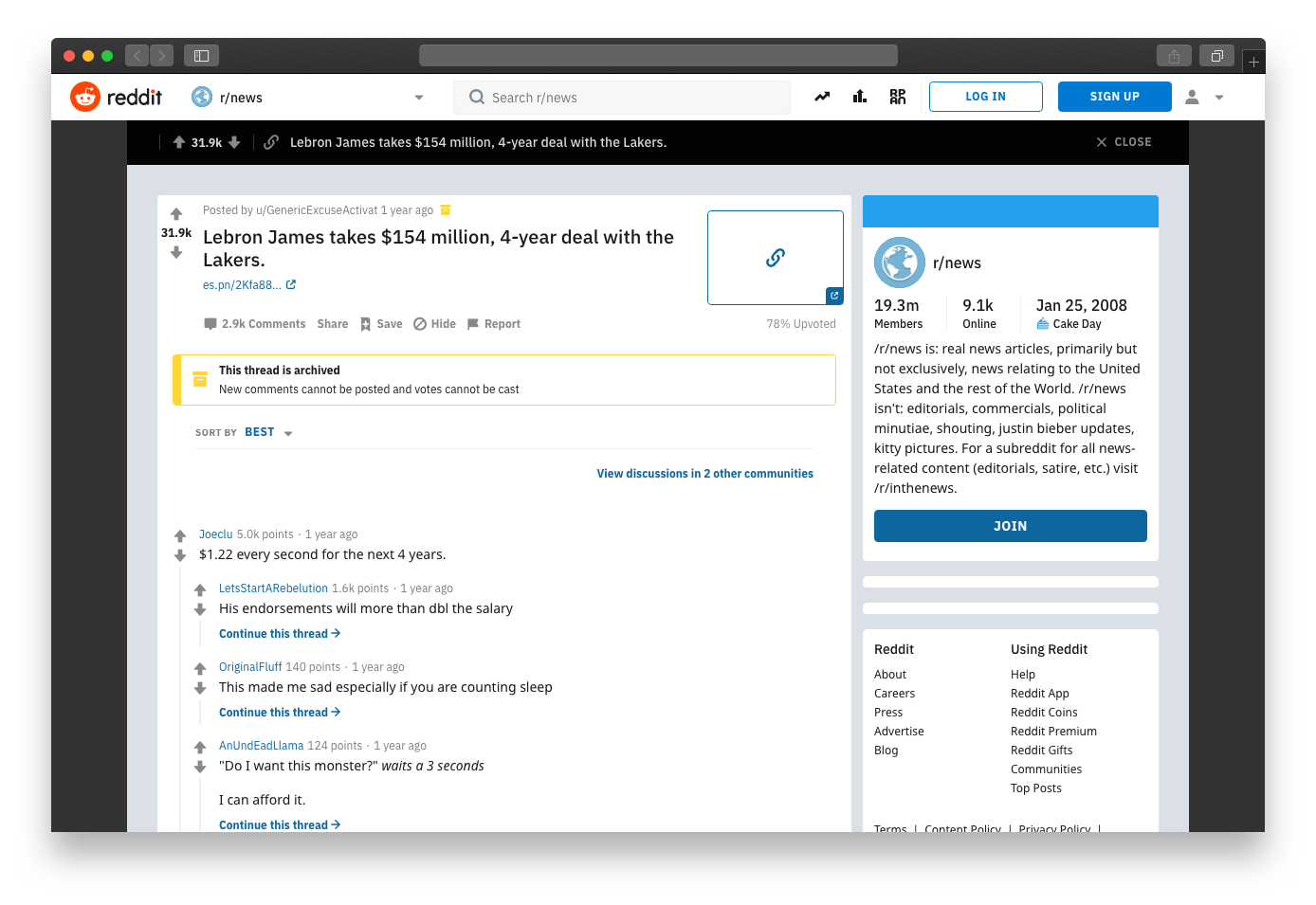1316x905 pixels.
Task: Open u/GenericExcuseActivat profile link
Action: (x=317, y=210)
